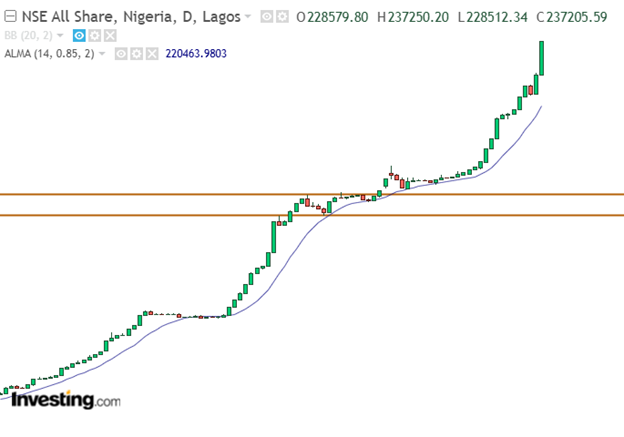
Task: Collapse the legend with the minus box icon
Action: tap(10, 17)
